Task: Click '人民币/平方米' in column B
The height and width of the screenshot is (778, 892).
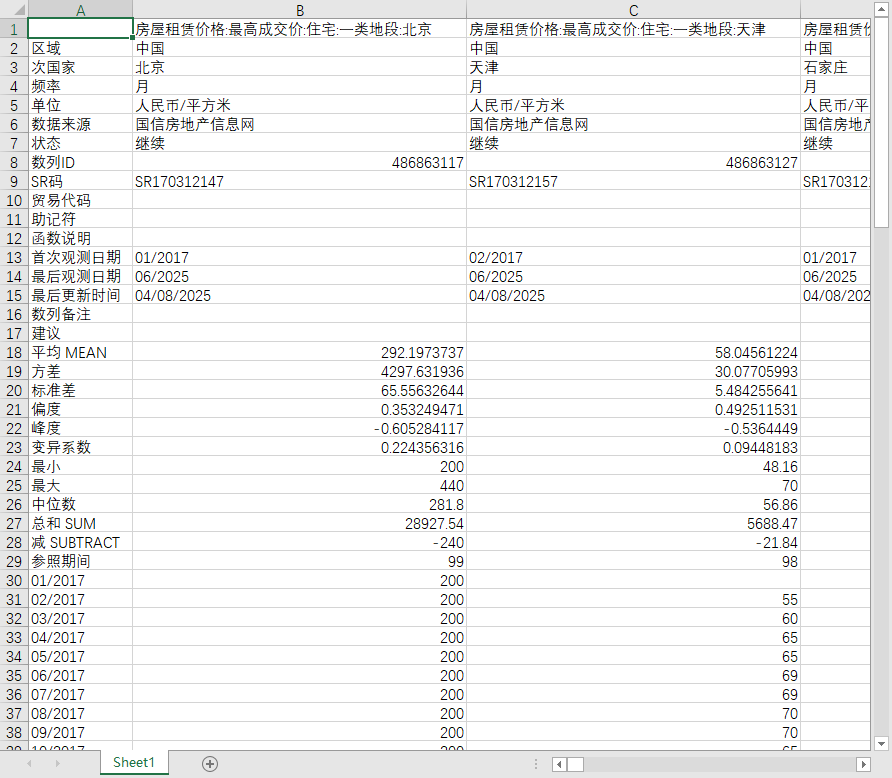Action: (x=300, y=105)
